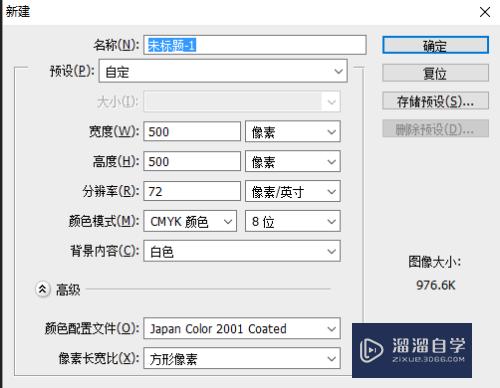The image size is (500, 388).
Task: Click the 颜色模式(M): label
Action: (x=104, y=221)
